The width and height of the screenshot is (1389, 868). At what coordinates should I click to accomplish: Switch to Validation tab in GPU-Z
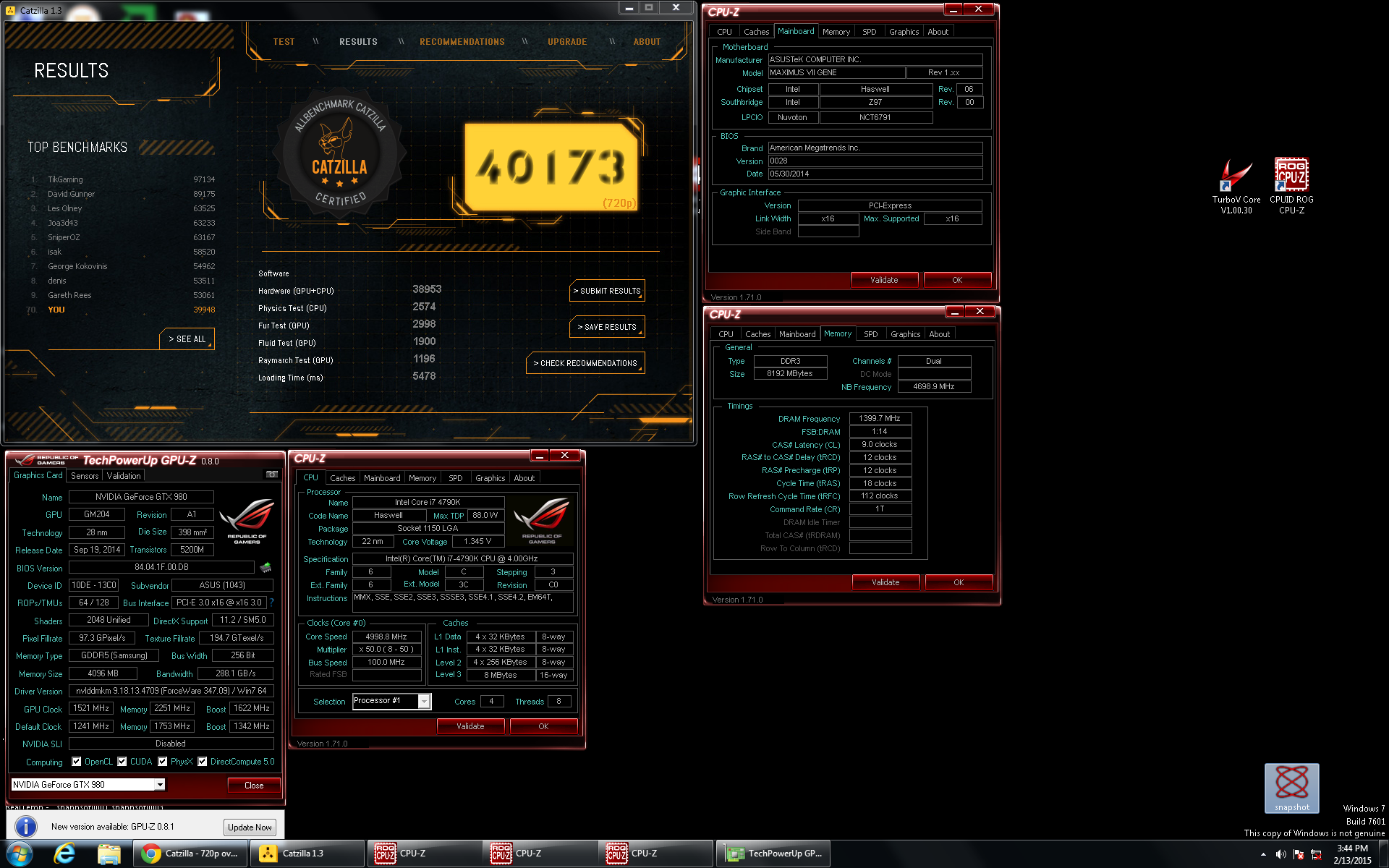point(124,476)
